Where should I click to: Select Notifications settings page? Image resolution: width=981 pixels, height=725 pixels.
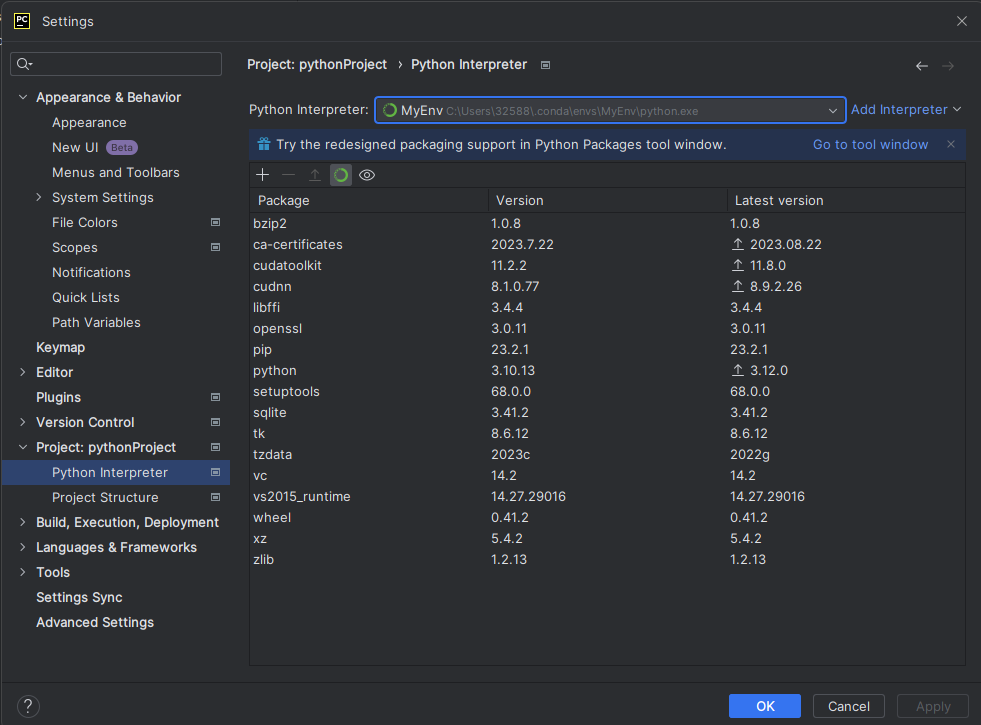(91, 273)
